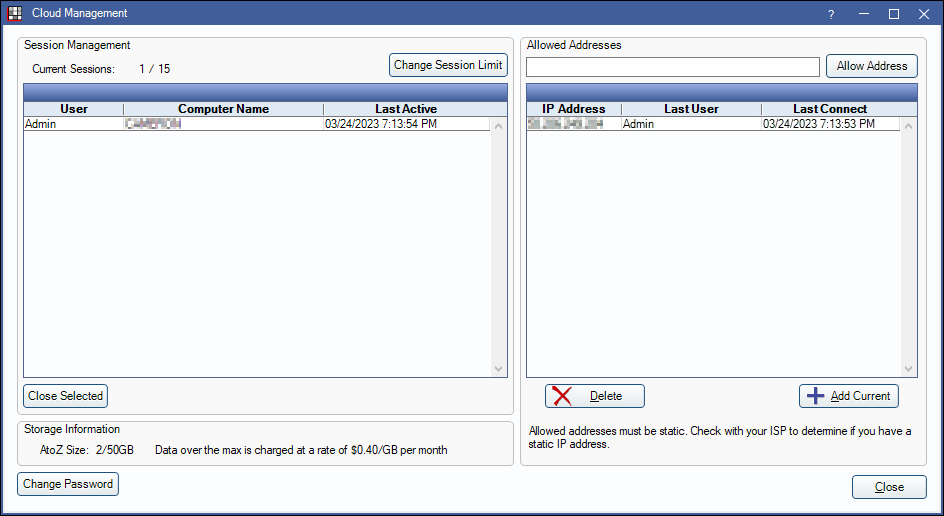Click the Change Session Limit button

[449, 65]
